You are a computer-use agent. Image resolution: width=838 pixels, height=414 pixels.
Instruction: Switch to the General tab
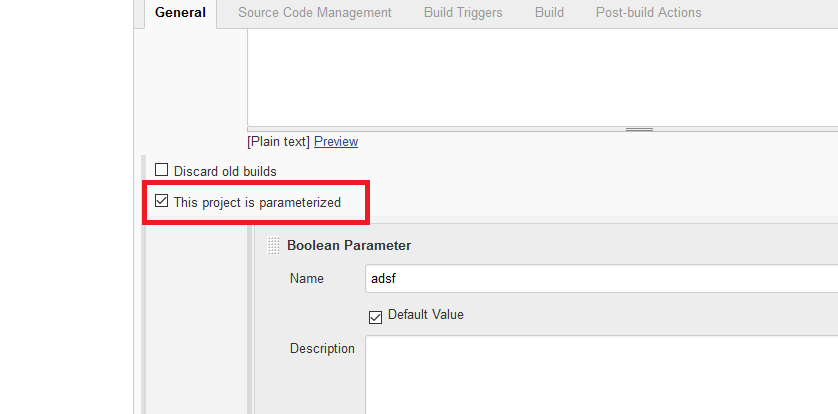180,13
